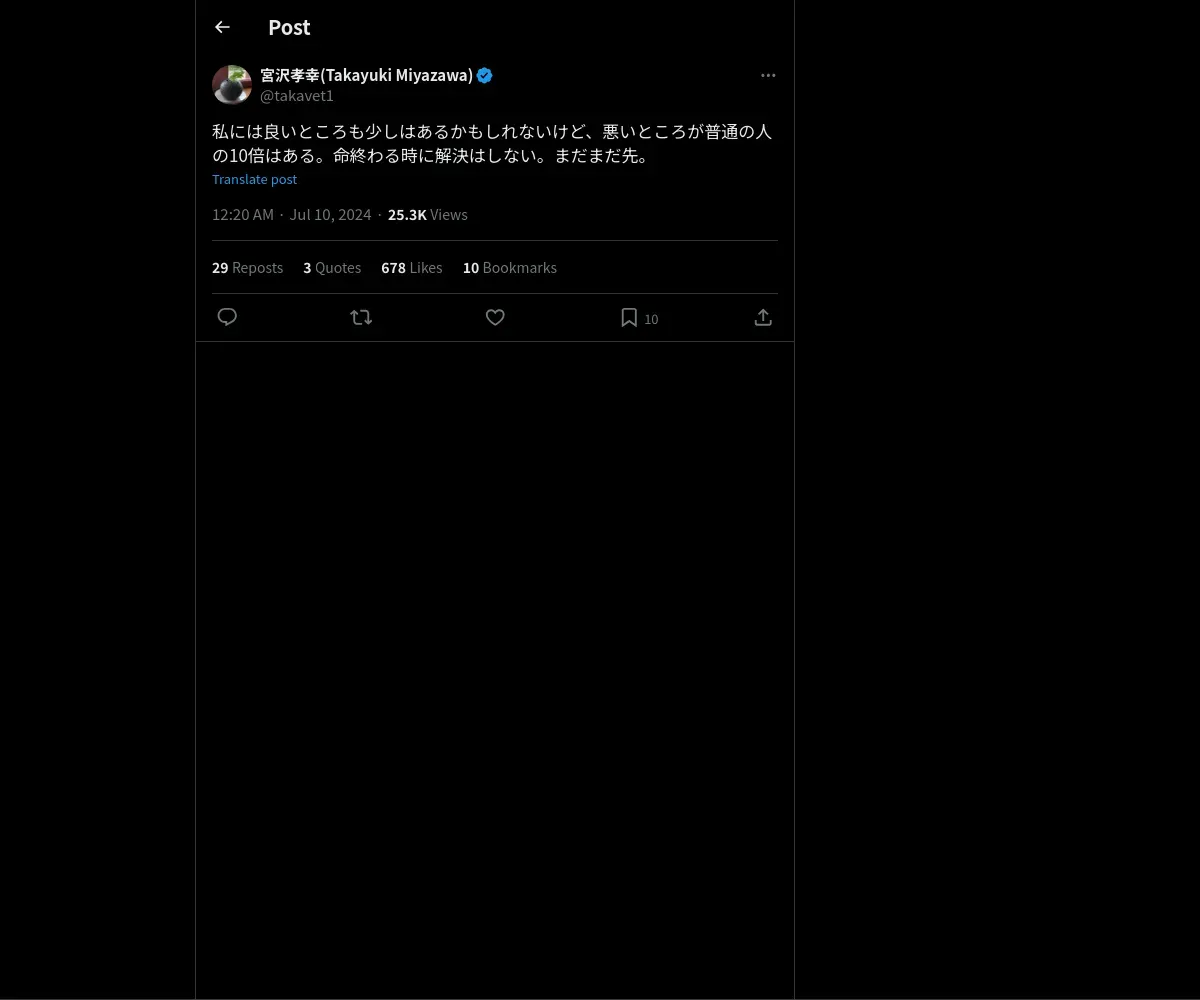Open the three-dot more options menu

click(768, 75)
